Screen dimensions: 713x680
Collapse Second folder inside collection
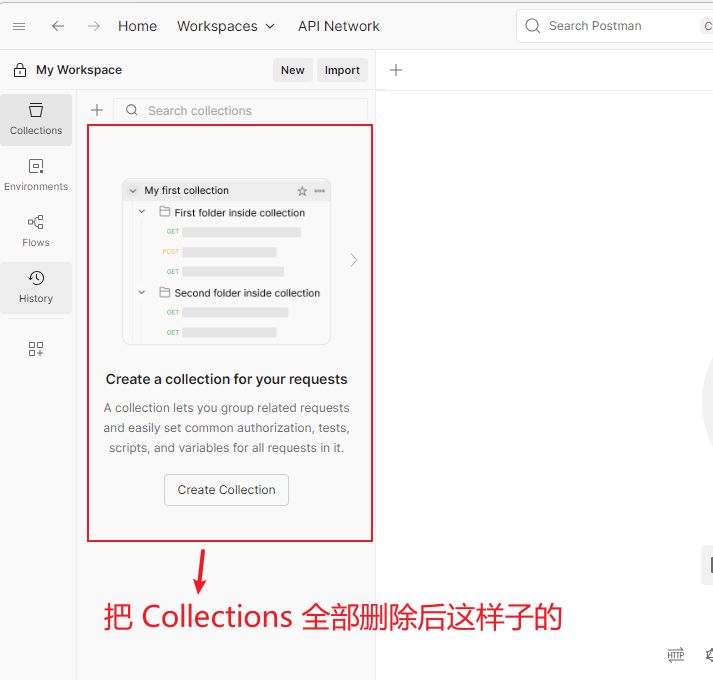pos(142,293)
